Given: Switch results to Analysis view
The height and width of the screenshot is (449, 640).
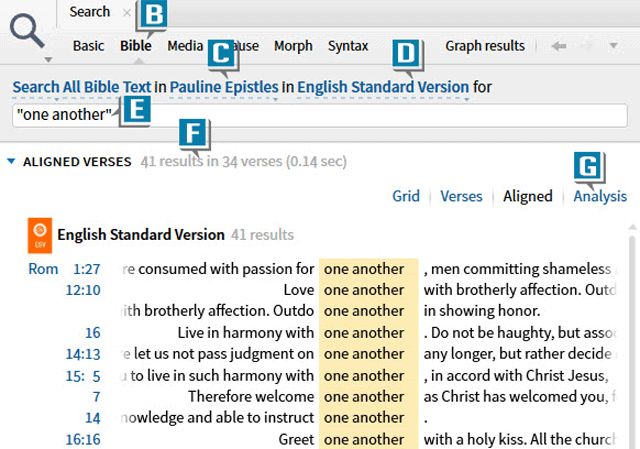Looking at the screenshot, I should [x=600, y=197].
